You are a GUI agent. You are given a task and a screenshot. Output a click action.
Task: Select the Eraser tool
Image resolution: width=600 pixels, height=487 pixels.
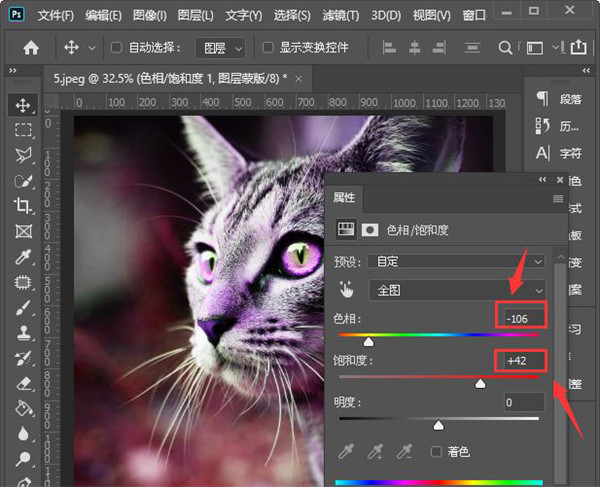pos(23,383)
